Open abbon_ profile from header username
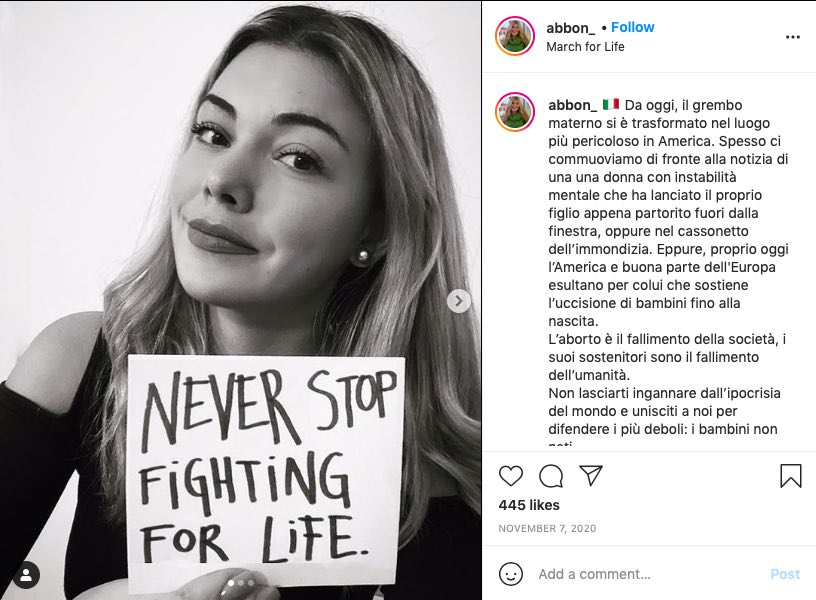The width and height of the screenshot is (816, 600). [x=570, y=28]
